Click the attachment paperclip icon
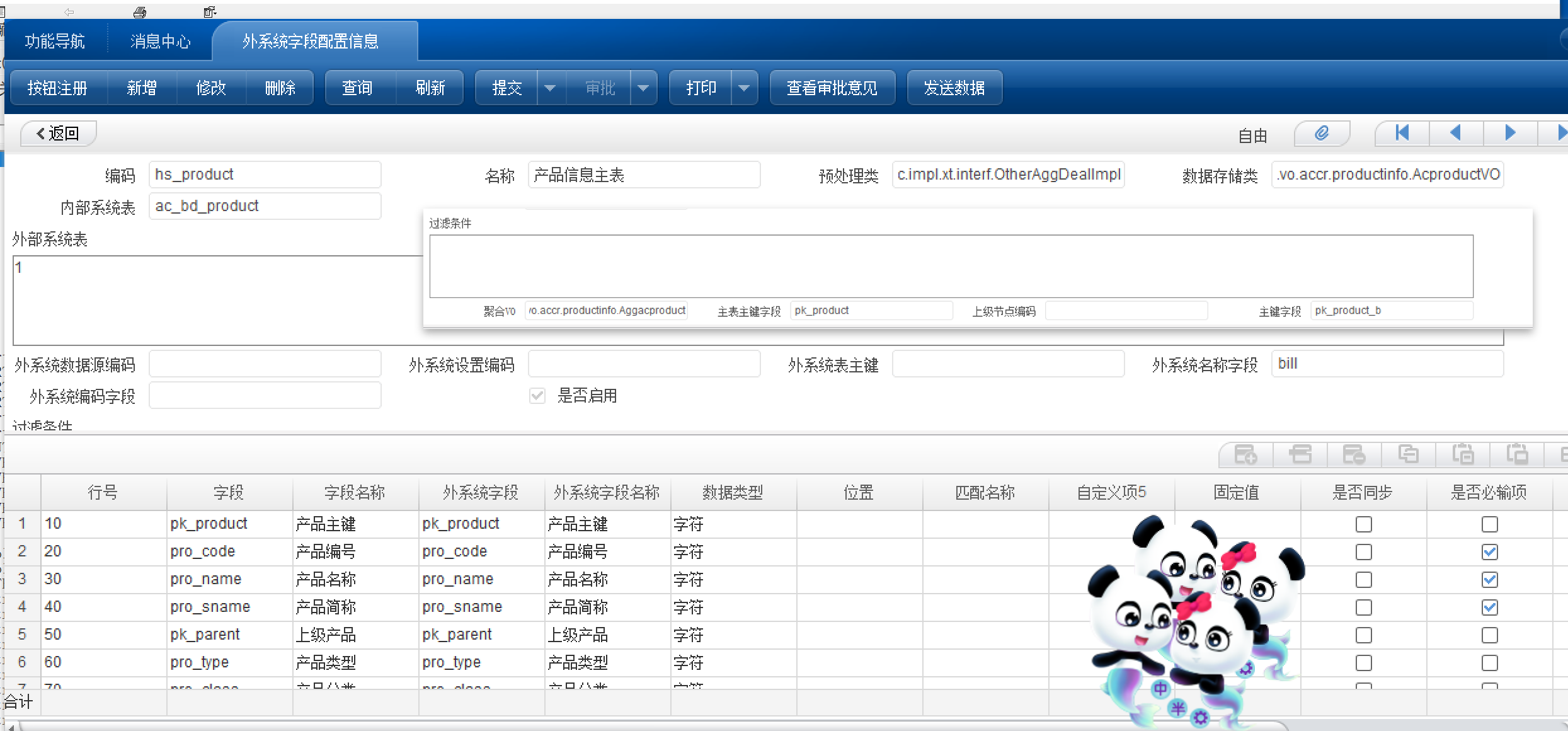Viewport: 1568px width, 731px height. click(x=1322, y=133)
